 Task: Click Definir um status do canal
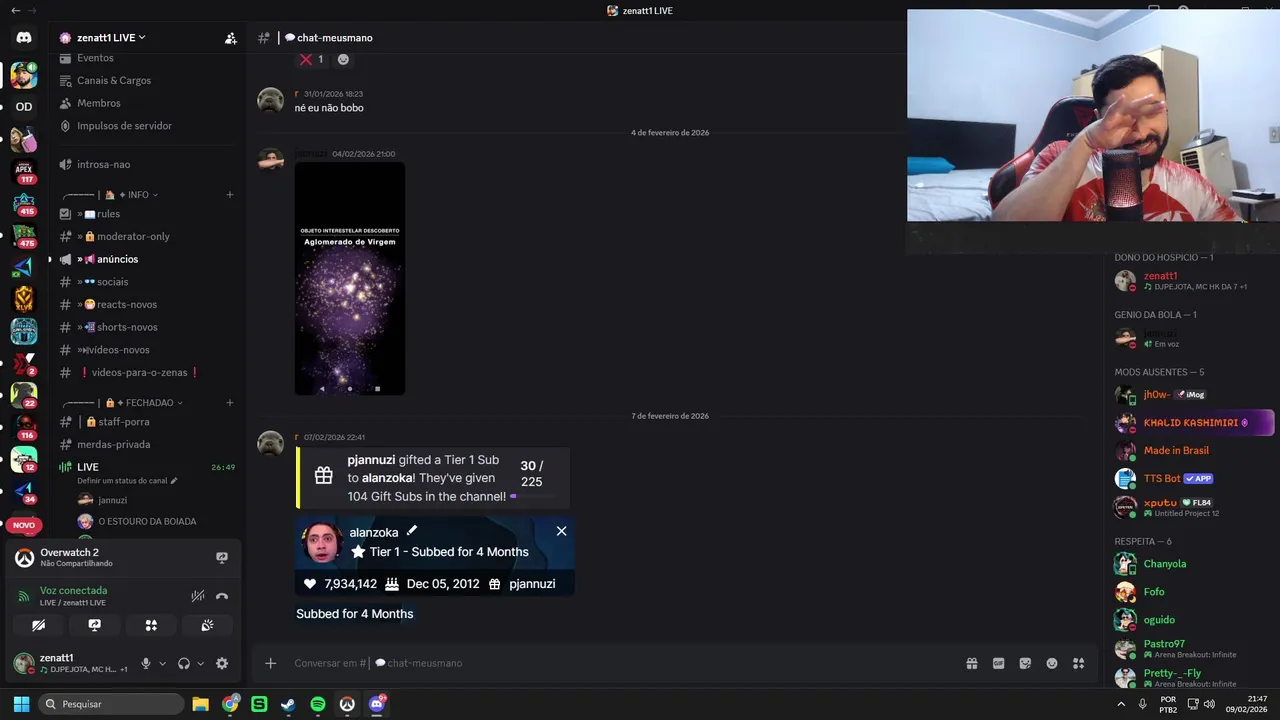(127, 481)
